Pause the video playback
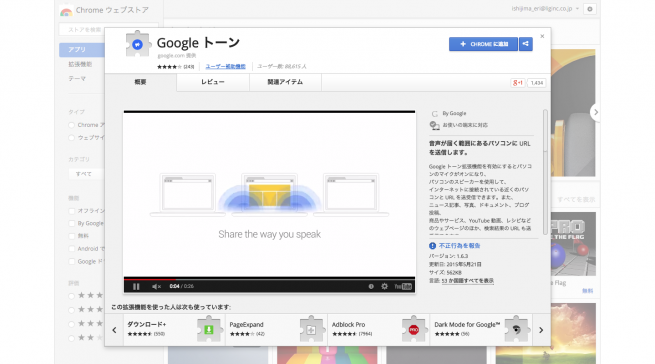The height and width of the screenshot is (364, 655). (136, 286)
